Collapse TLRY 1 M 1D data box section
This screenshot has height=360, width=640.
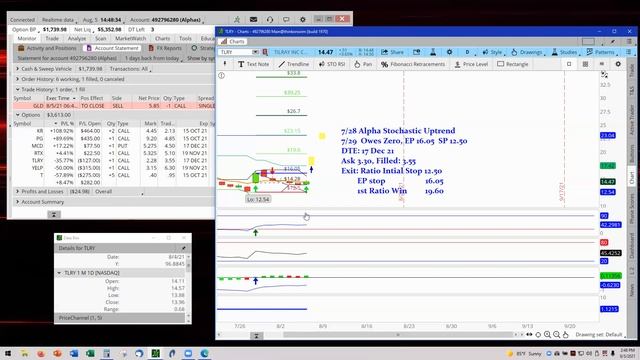pos(59,273)
